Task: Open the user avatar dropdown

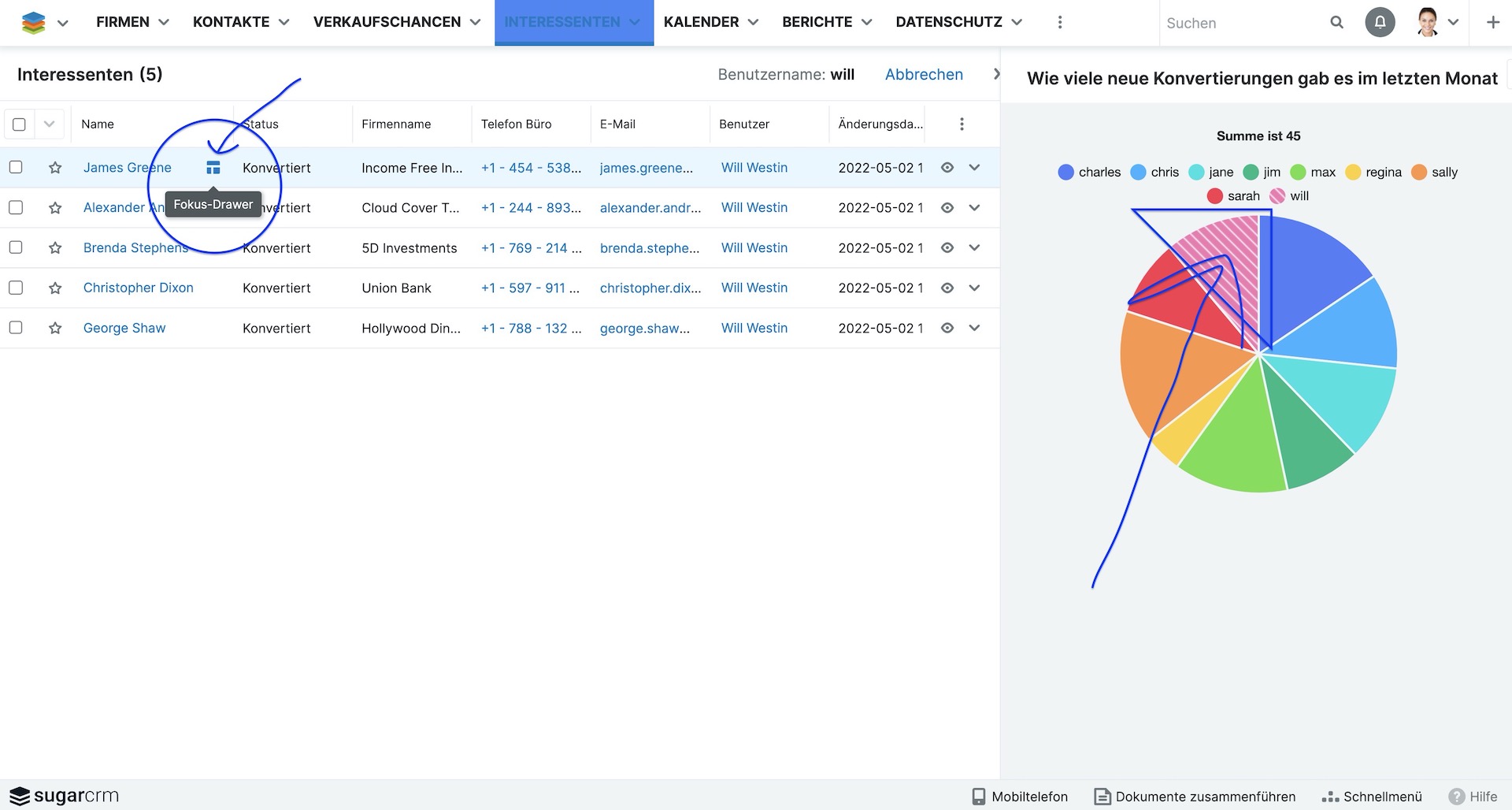Action: (x=1437, y=23)
